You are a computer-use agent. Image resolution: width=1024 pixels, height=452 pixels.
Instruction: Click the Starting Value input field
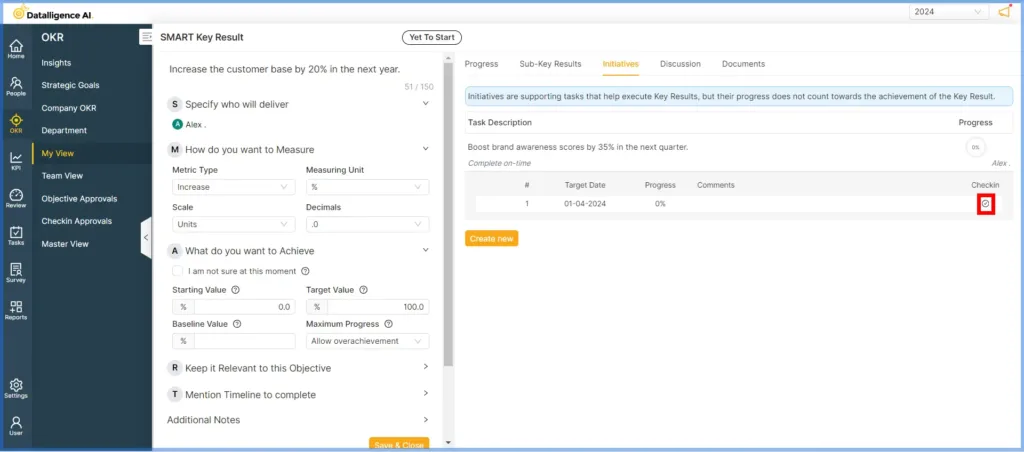[x=244, y=307]
